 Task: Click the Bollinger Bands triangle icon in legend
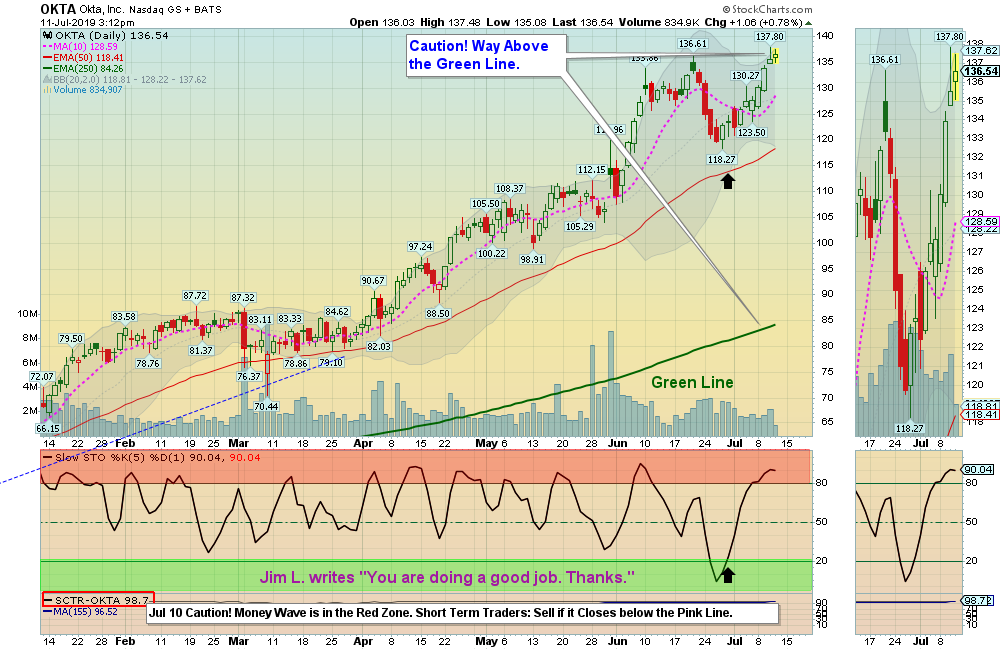(47, 78)
